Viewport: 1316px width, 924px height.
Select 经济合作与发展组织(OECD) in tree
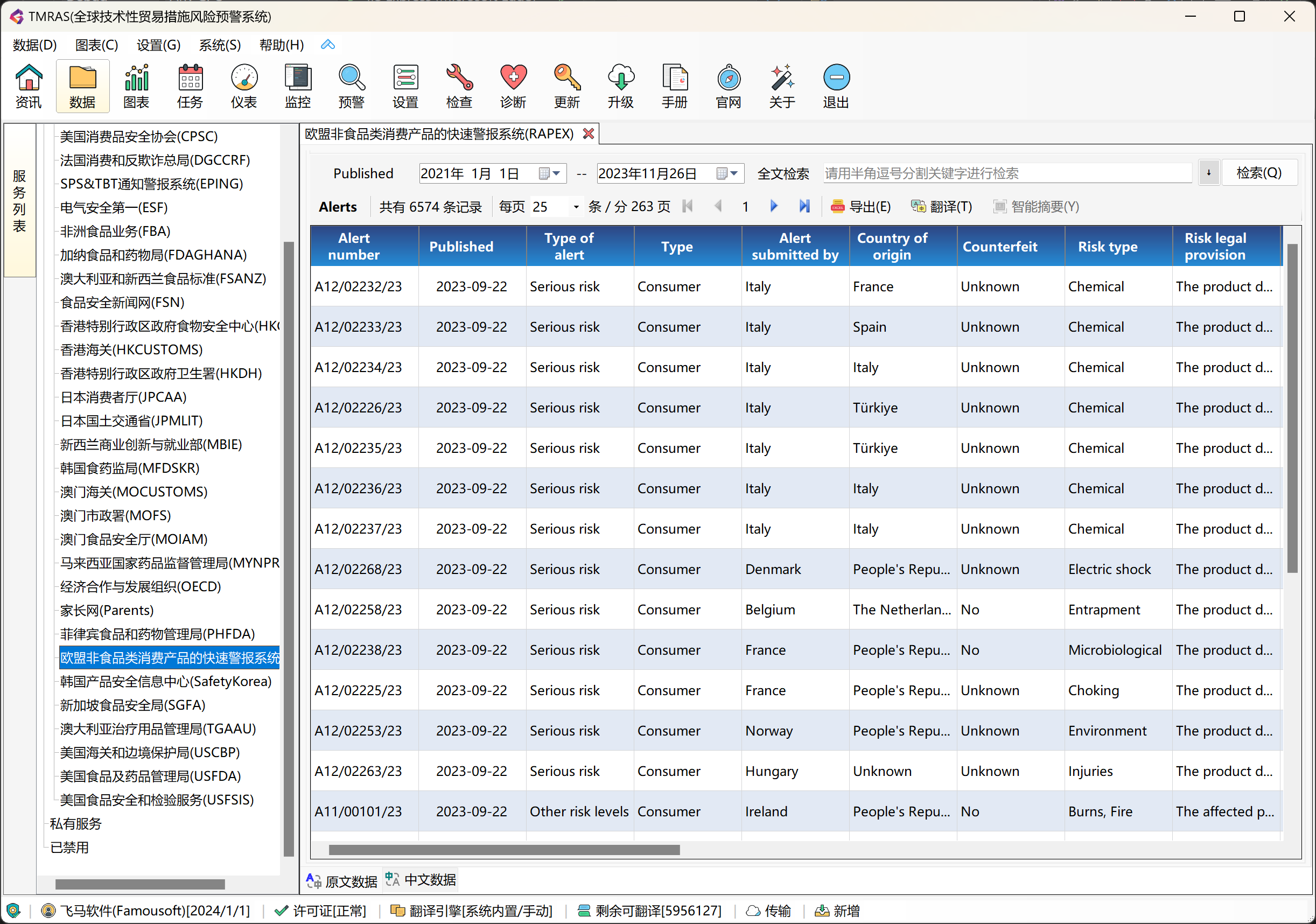click(141, 586)
